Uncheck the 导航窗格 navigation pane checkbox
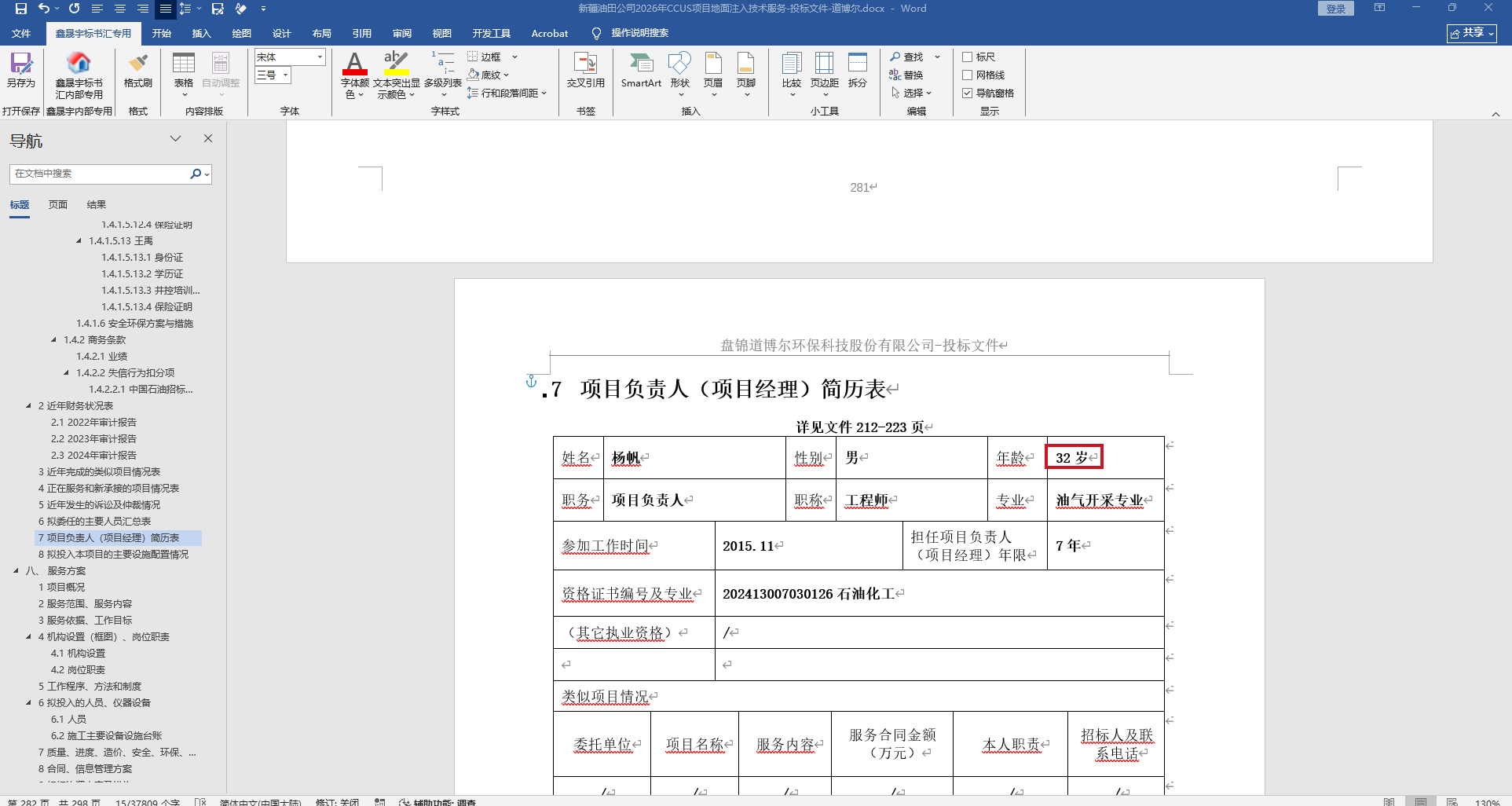Image resolution: width=1512 pixels, height=806 pixels. click(968, 93)
